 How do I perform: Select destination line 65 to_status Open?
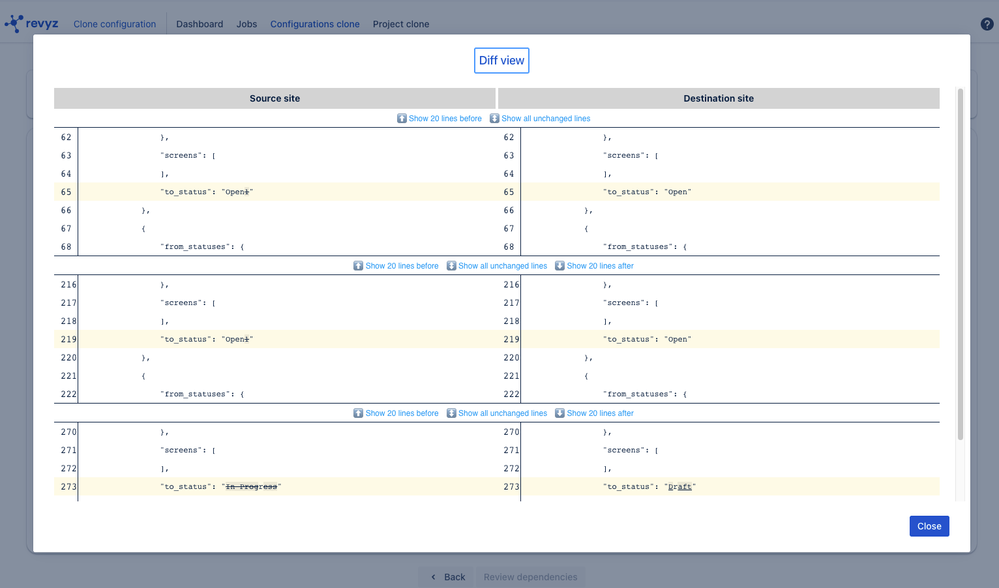pyautogui.click(x=647, y=192)
